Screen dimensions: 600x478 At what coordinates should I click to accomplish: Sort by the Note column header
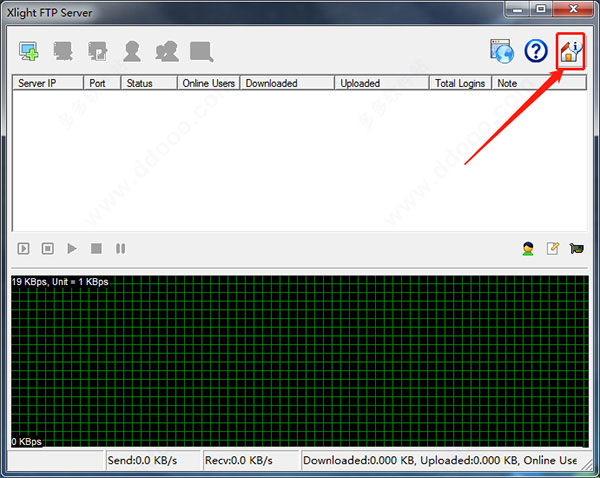tap(539, 83)
